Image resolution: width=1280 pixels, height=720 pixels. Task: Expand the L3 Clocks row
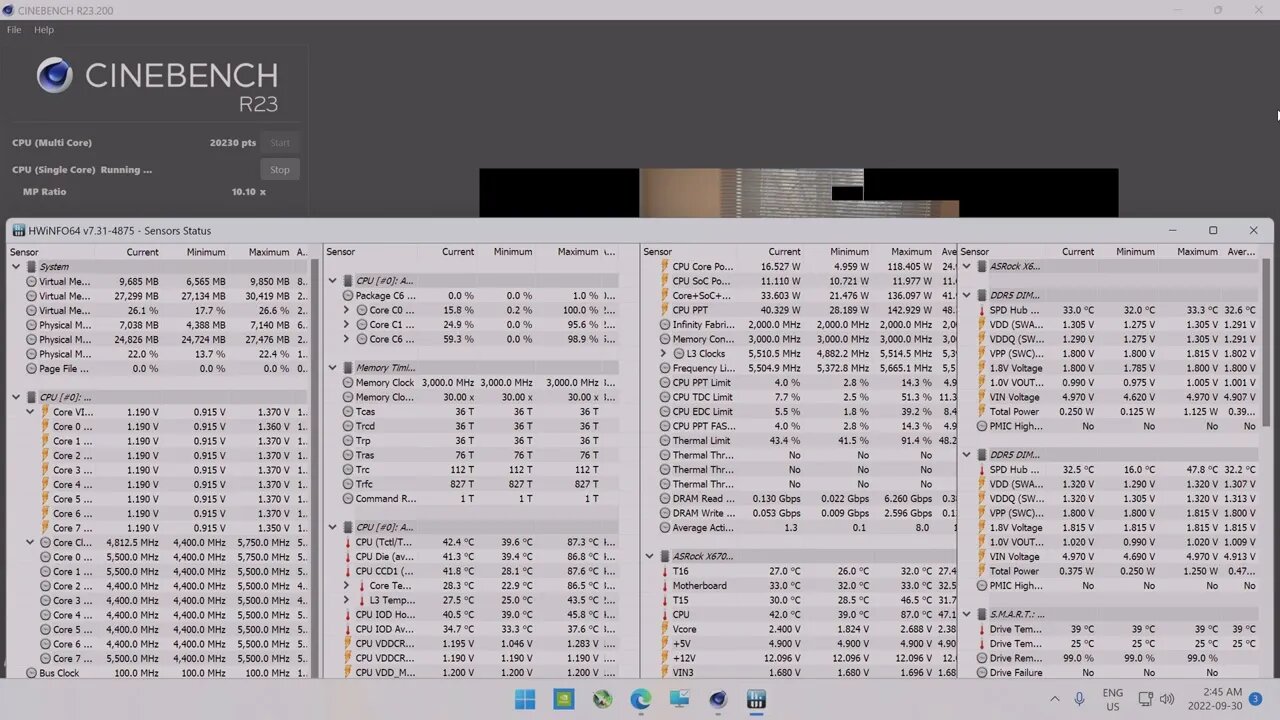[663, 354]
